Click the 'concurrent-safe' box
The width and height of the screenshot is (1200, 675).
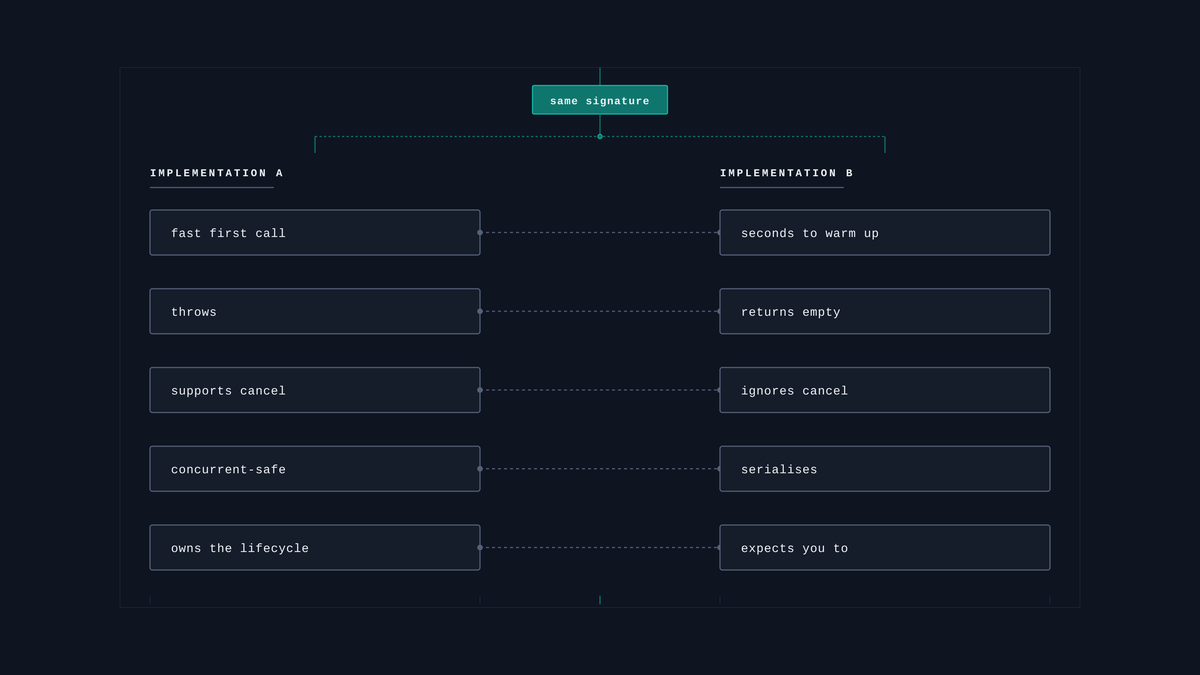[x=315, y=469]
